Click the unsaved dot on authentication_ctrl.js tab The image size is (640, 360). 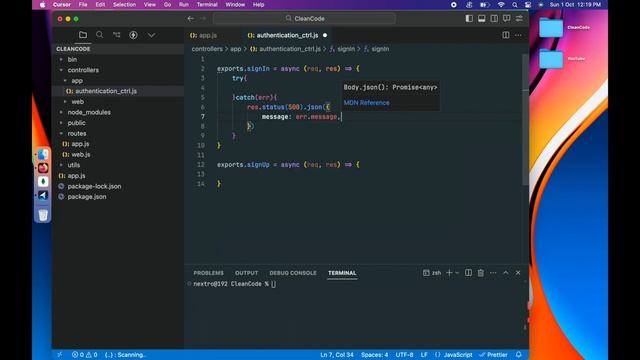tap(325, 36)
